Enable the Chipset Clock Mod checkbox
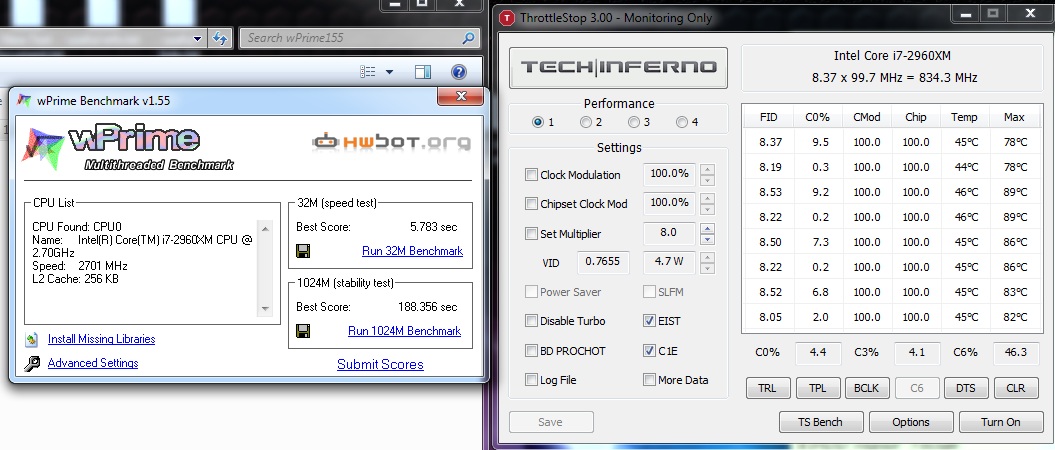 pyautogui.click(x=532, y=204)
